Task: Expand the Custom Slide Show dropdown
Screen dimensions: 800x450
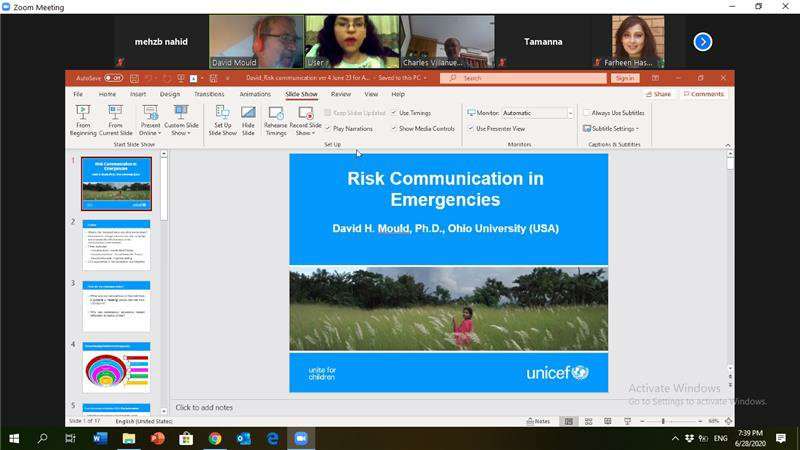Action: (x=181, y=119)
